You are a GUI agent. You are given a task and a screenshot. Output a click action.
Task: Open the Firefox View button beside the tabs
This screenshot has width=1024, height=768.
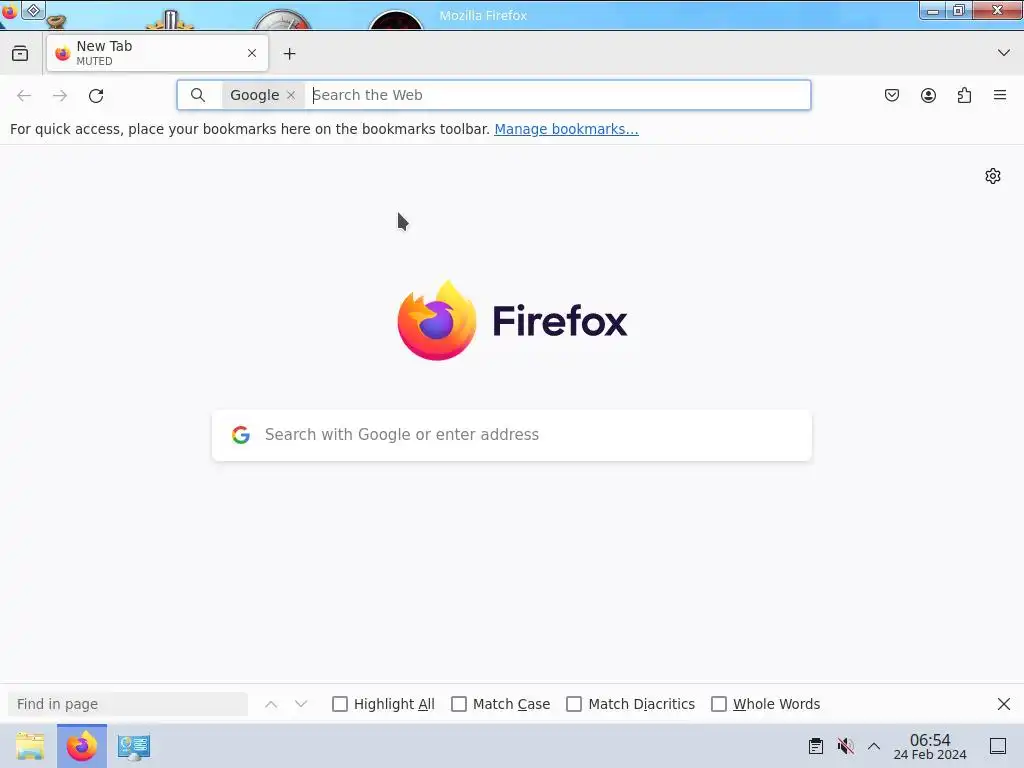pyautogui.click(x=20, y=54)
